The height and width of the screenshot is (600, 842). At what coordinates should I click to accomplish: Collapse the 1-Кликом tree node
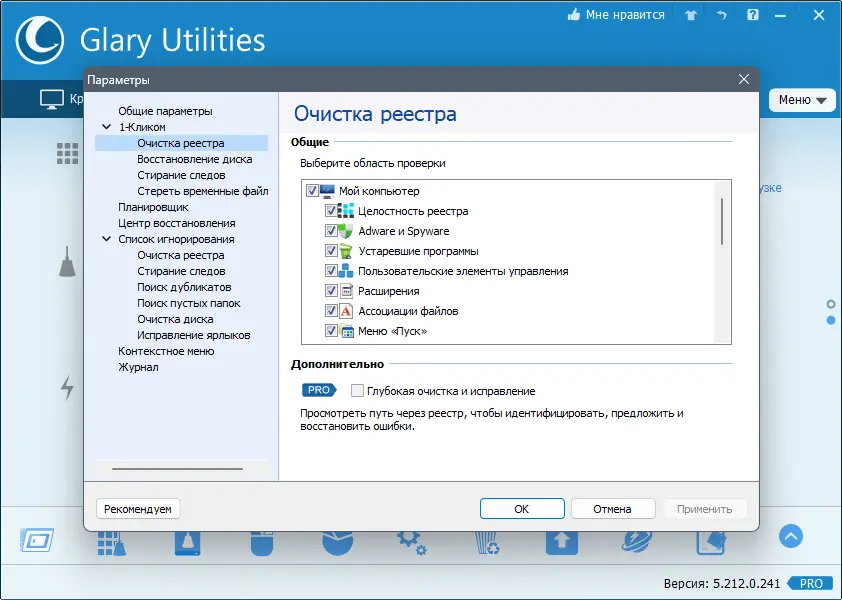point(107,127)
